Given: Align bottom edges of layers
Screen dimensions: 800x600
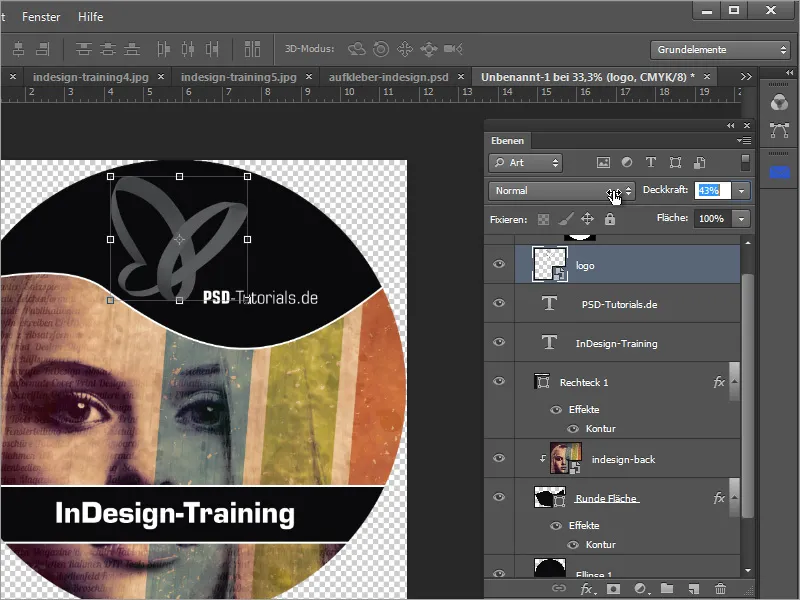Looking at the screenshot, I should [132, 49].
